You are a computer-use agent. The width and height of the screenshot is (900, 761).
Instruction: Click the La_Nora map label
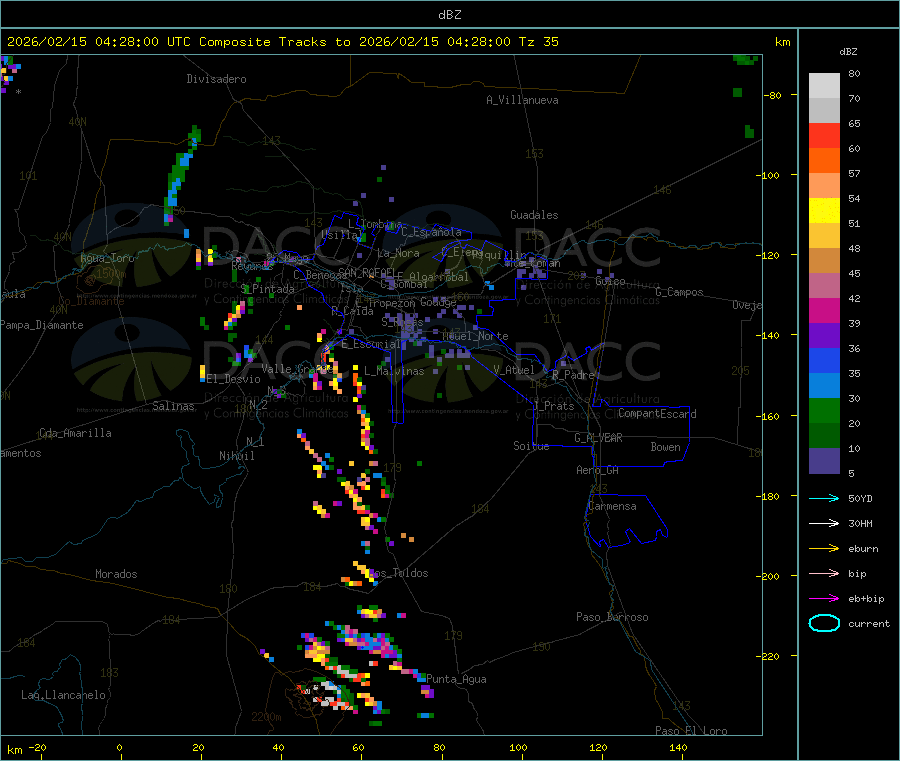tap(398, 254)
